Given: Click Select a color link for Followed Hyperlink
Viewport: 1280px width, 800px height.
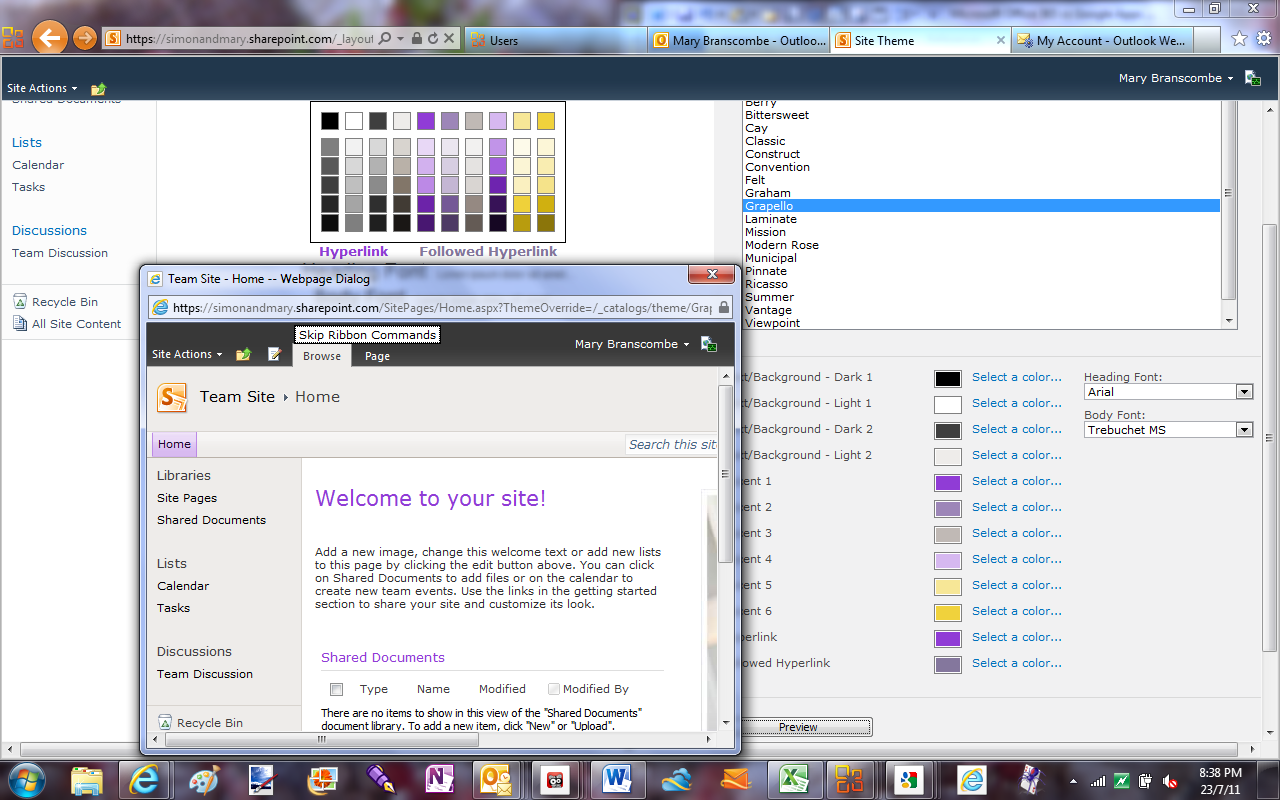Looking at the screenshot, I should coord(1017,663).
